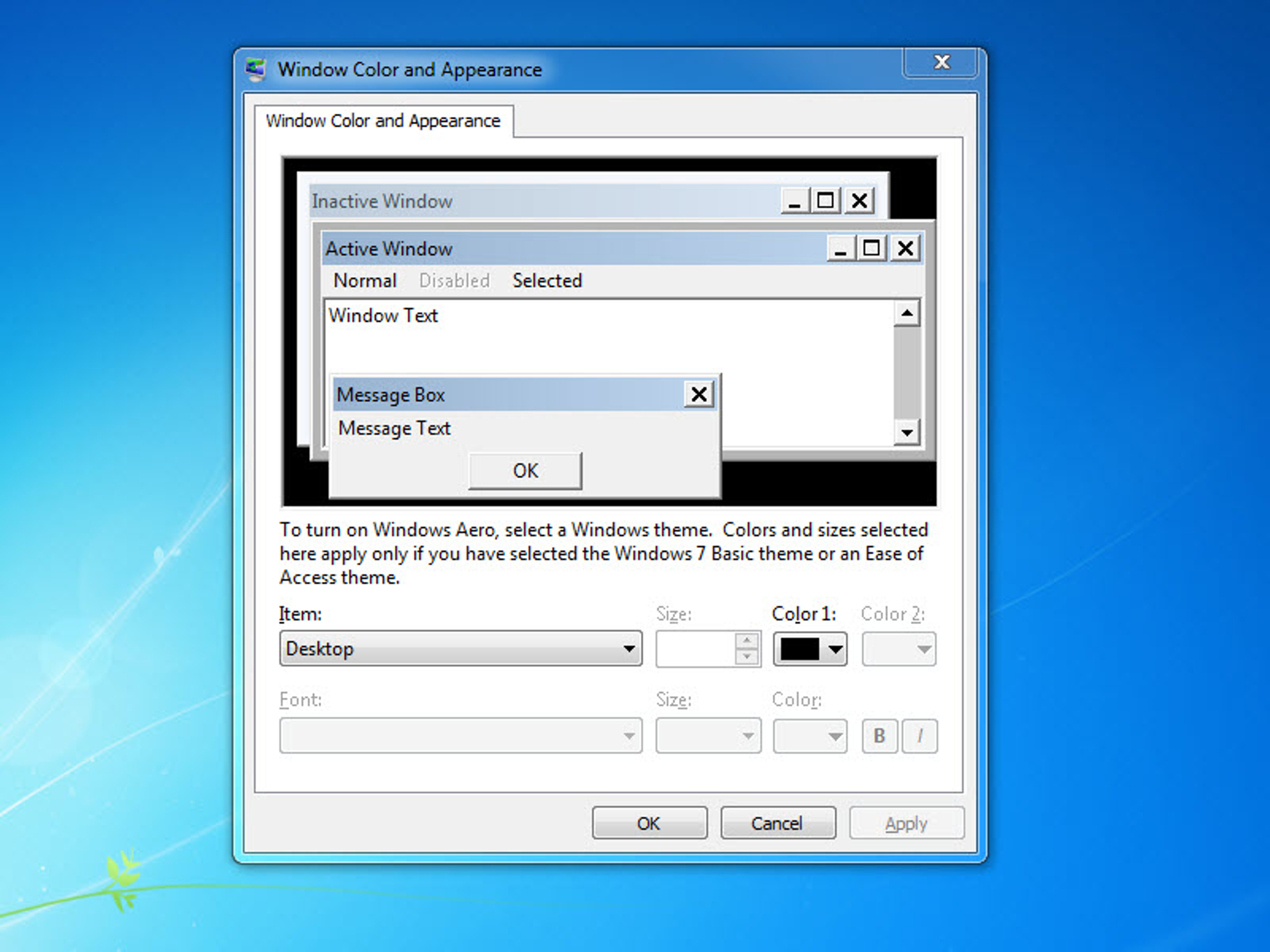Click Normal menu item in preview
This screenshot has width=1270, height=952.
[x=365, y=280]
